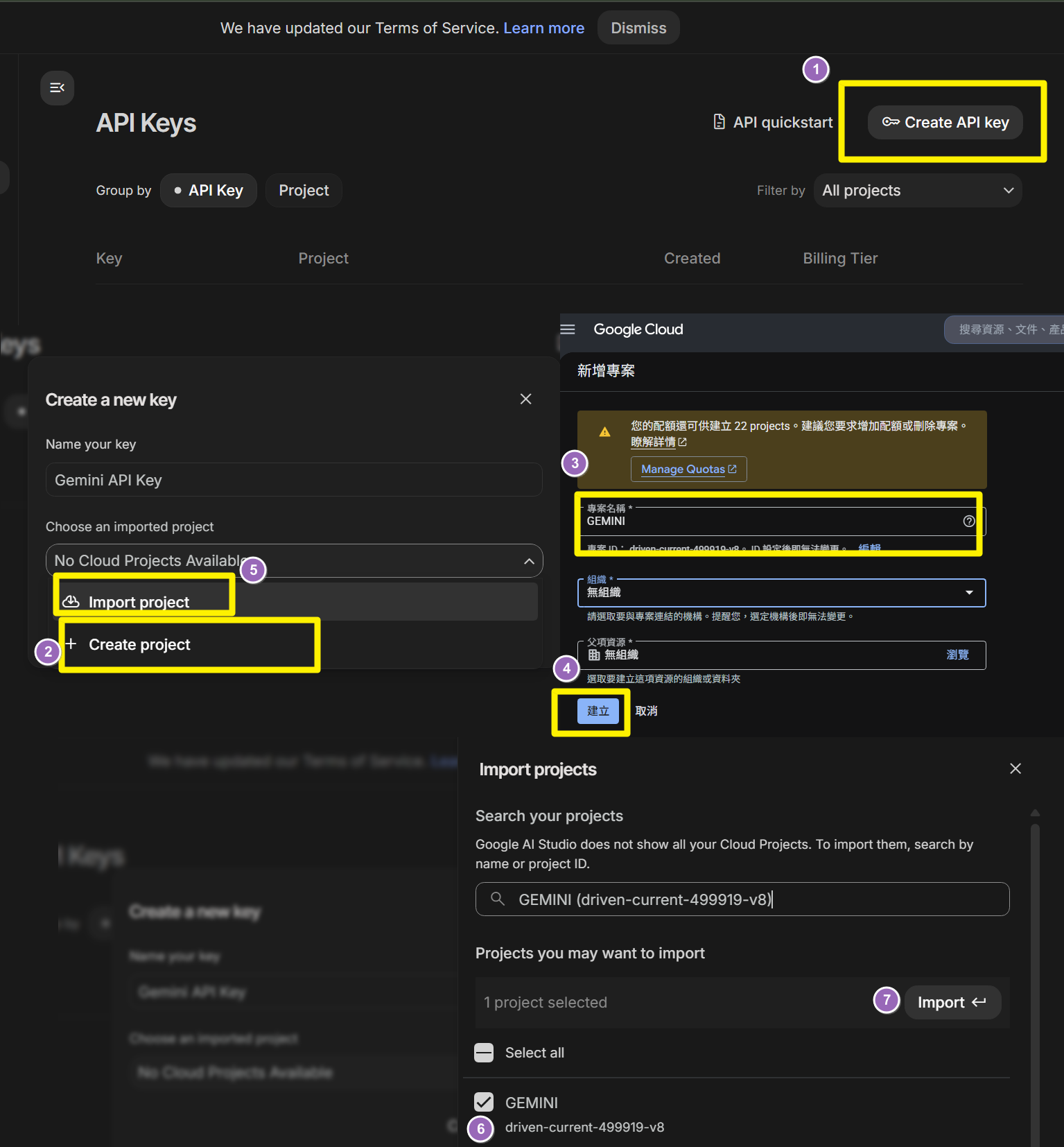Image resolution: width=1064 pixels, height=1147 pixels.
Task: Click the warning triangle icon in the quota notice
Action: tap(604, 432)
